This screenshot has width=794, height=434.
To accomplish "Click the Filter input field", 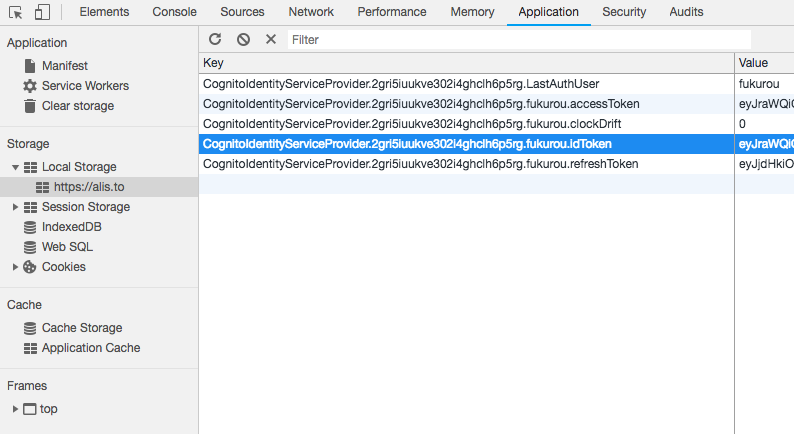I will point(518,39).
